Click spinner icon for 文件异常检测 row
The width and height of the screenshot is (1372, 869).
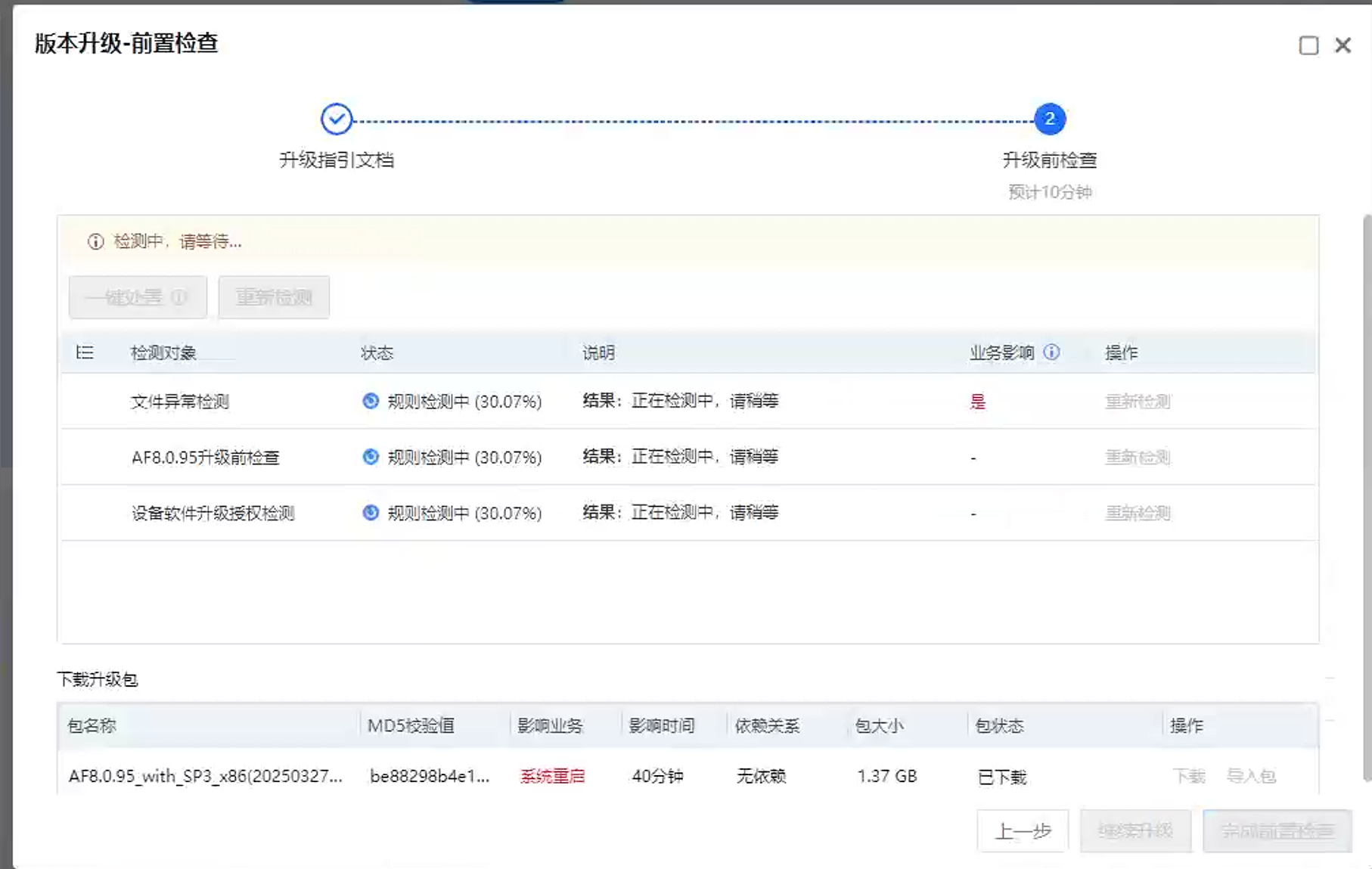[x=371, y=401]
